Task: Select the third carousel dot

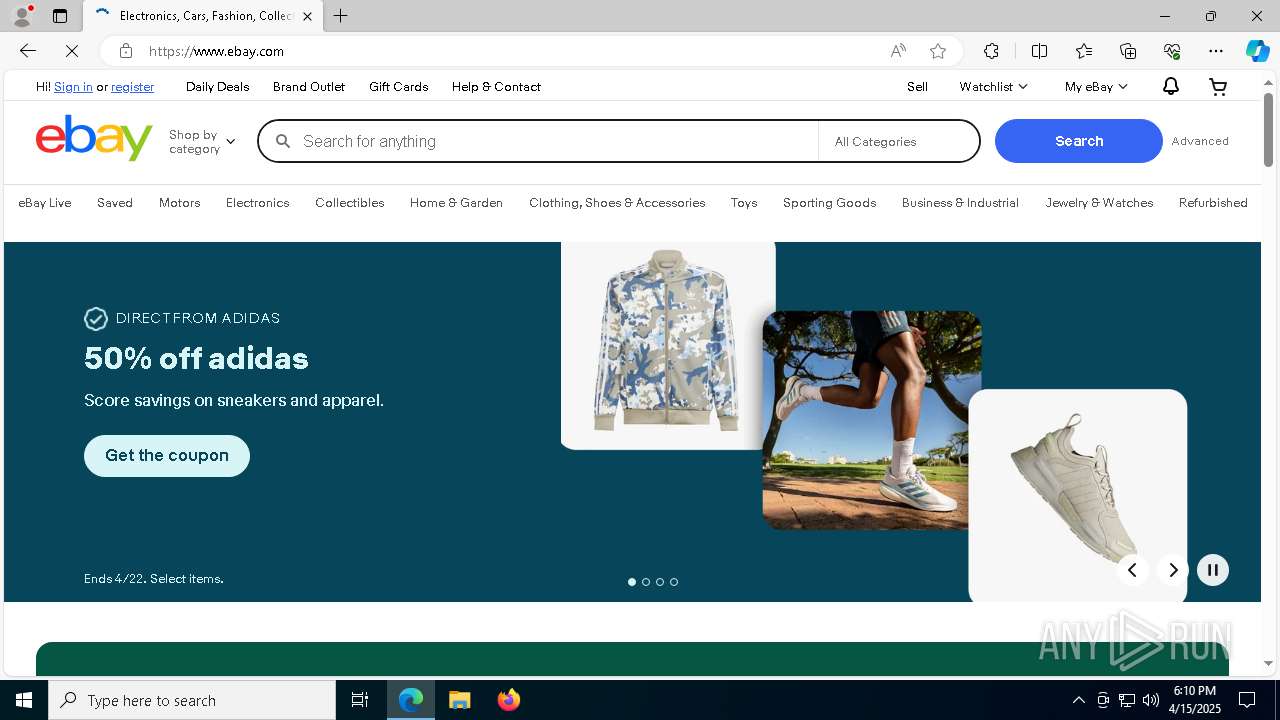Action: [x=660, y=582]
